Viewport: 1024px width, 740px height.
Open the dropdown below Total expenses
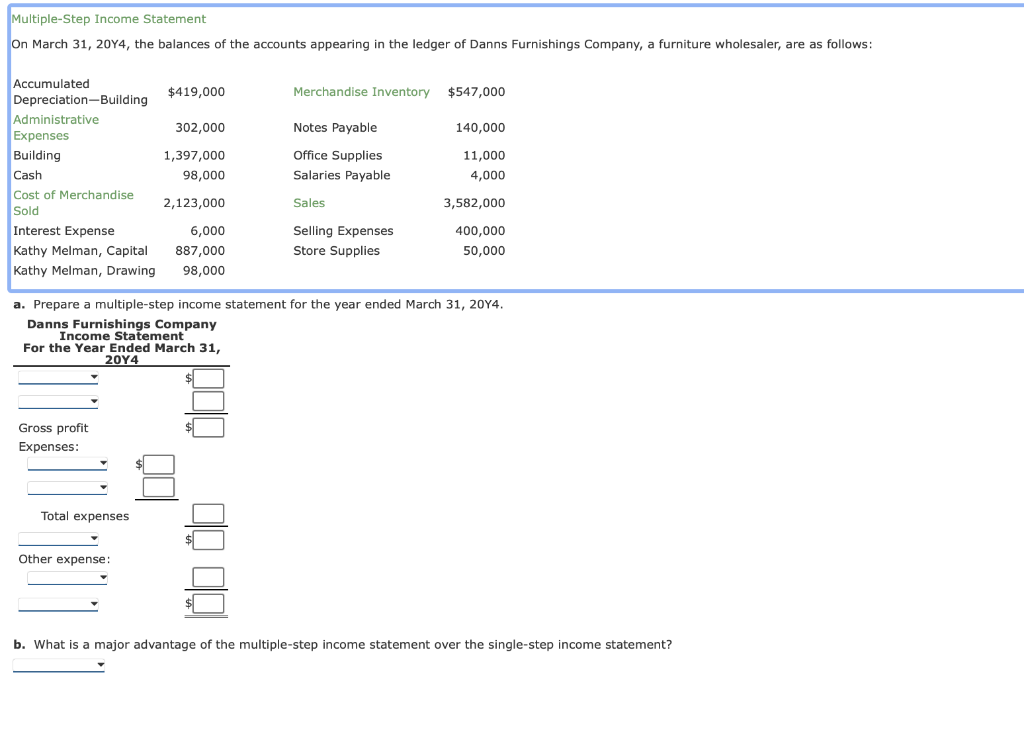[58, 539]
